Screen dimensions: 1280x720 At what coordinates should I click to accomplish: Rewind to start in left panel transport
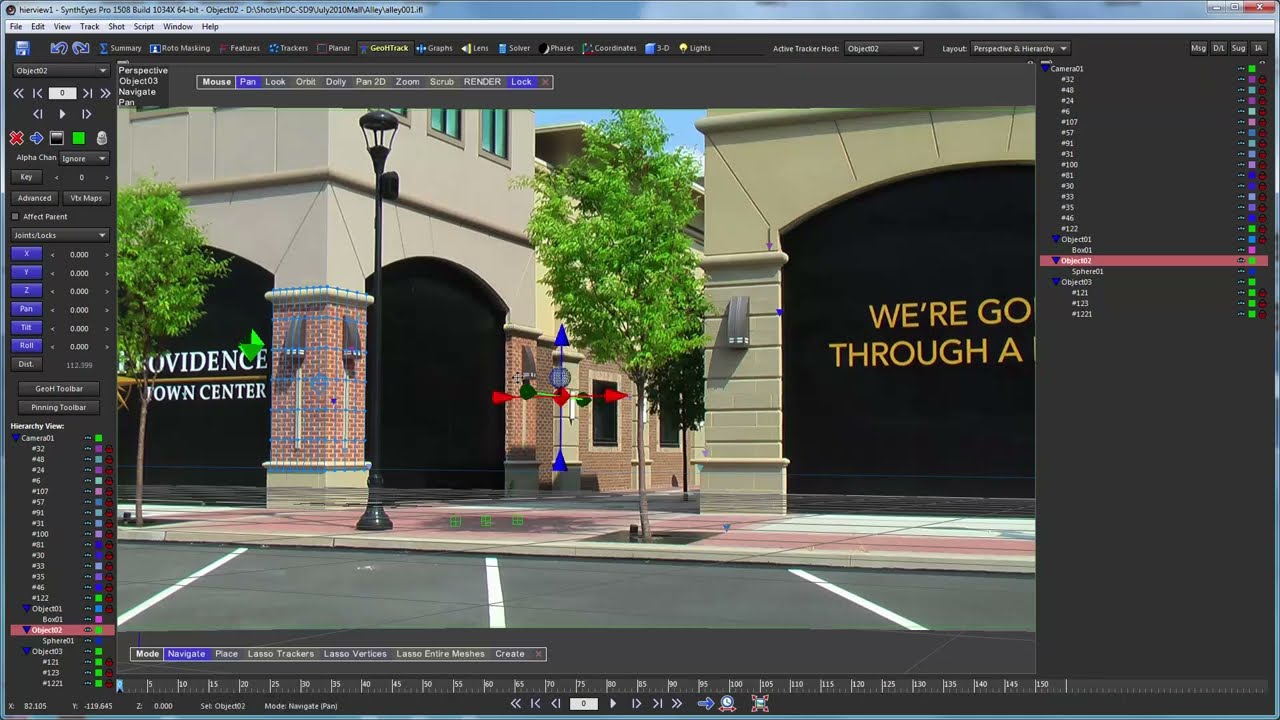[x=18, y=93]
